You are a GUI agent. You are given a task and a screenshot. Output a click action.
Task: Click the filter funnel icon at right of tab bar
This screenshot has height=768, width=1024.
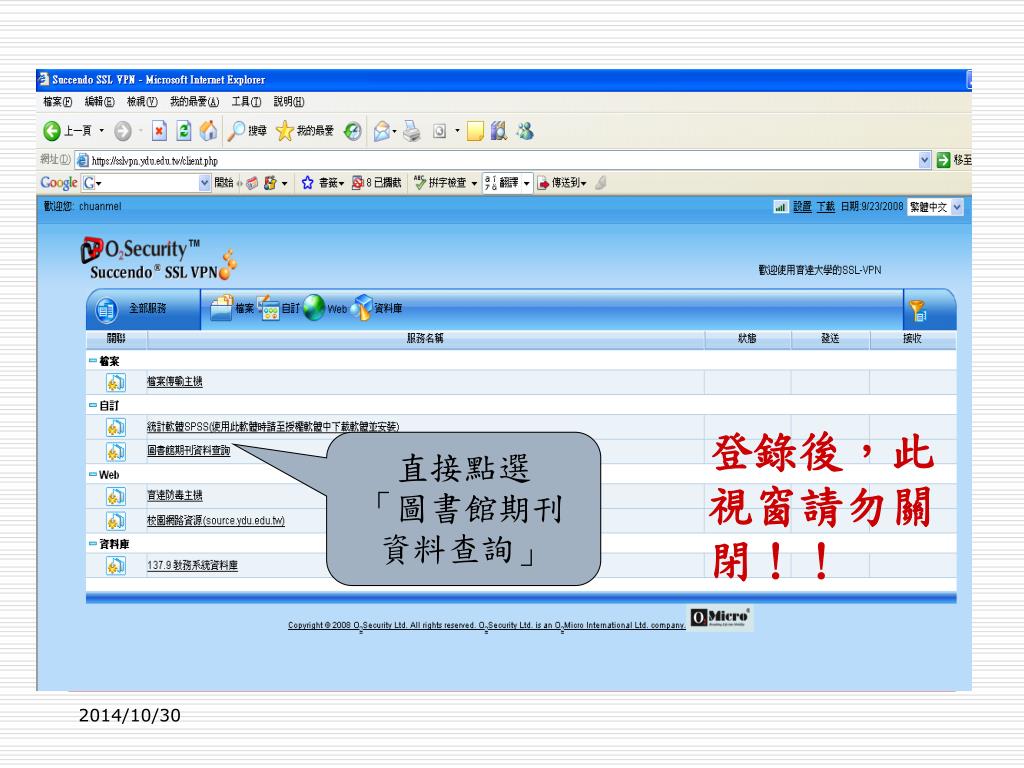pos(918,311)
